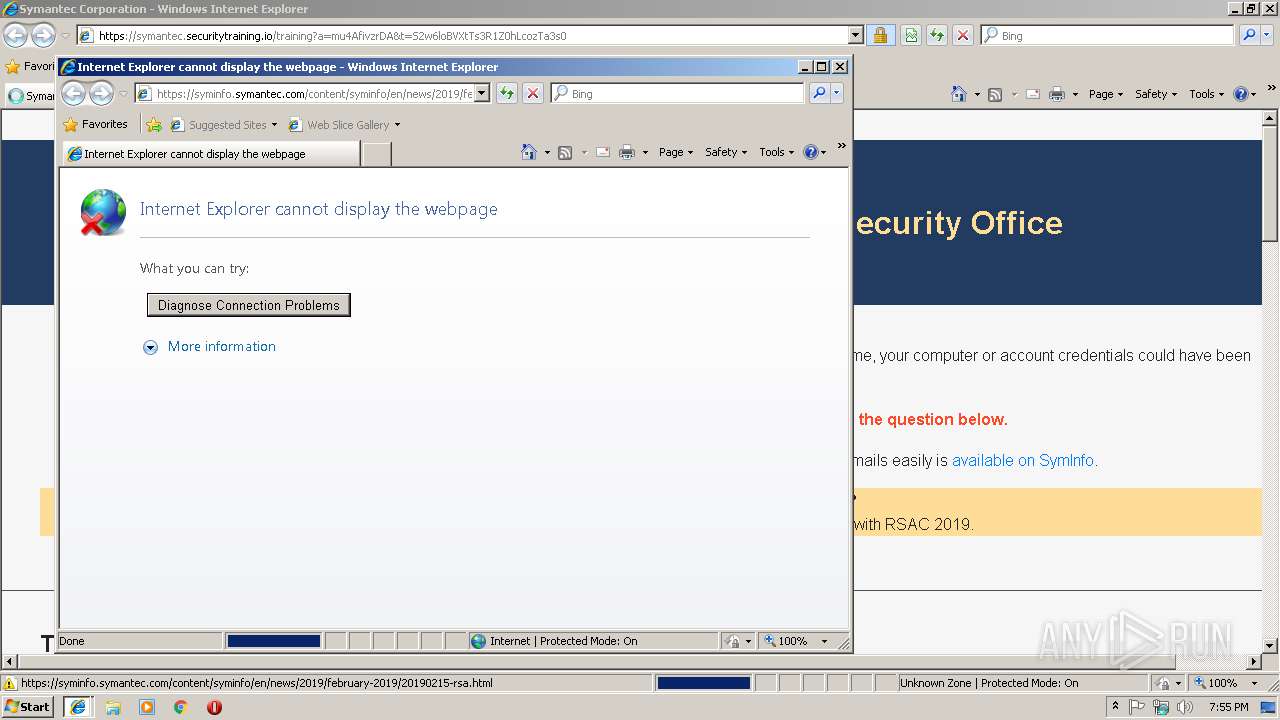The image size is (1280, 720).
Task: Click the volume speaker tray icon
Action: click(1185, 707)
